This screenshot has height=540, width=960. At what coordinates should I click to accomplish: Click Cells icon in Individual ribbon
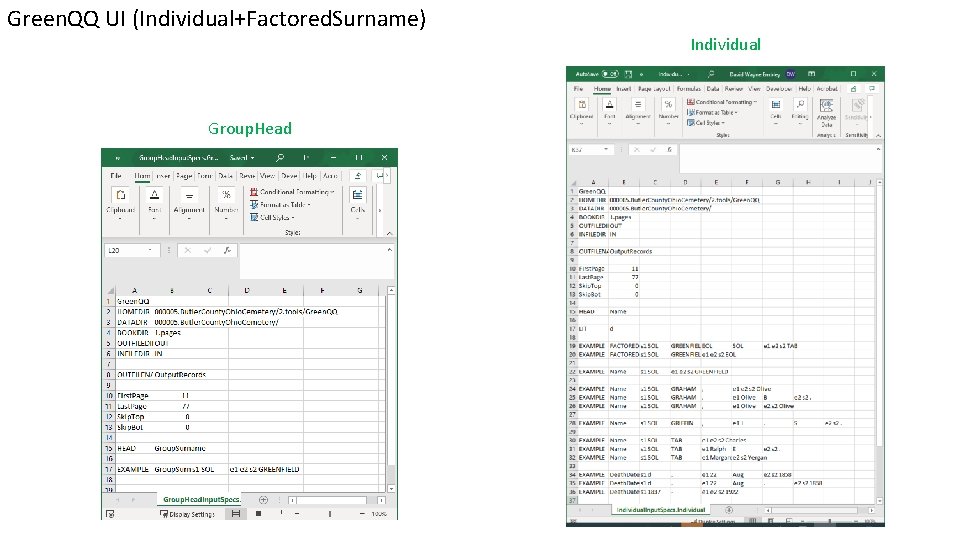776,105
